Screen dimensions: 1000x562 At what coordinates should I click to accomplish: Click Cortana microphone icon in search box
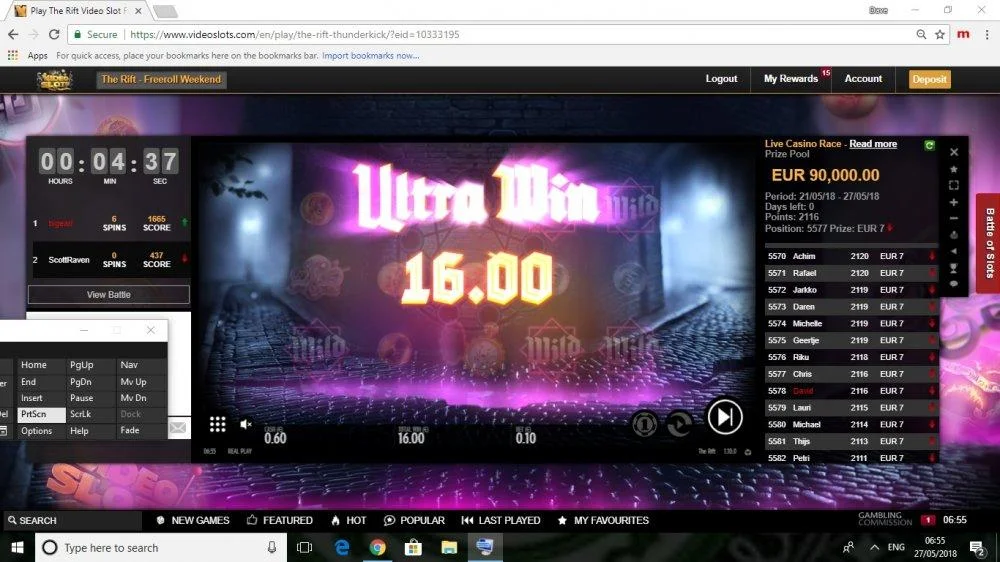(x=272, y=547)
